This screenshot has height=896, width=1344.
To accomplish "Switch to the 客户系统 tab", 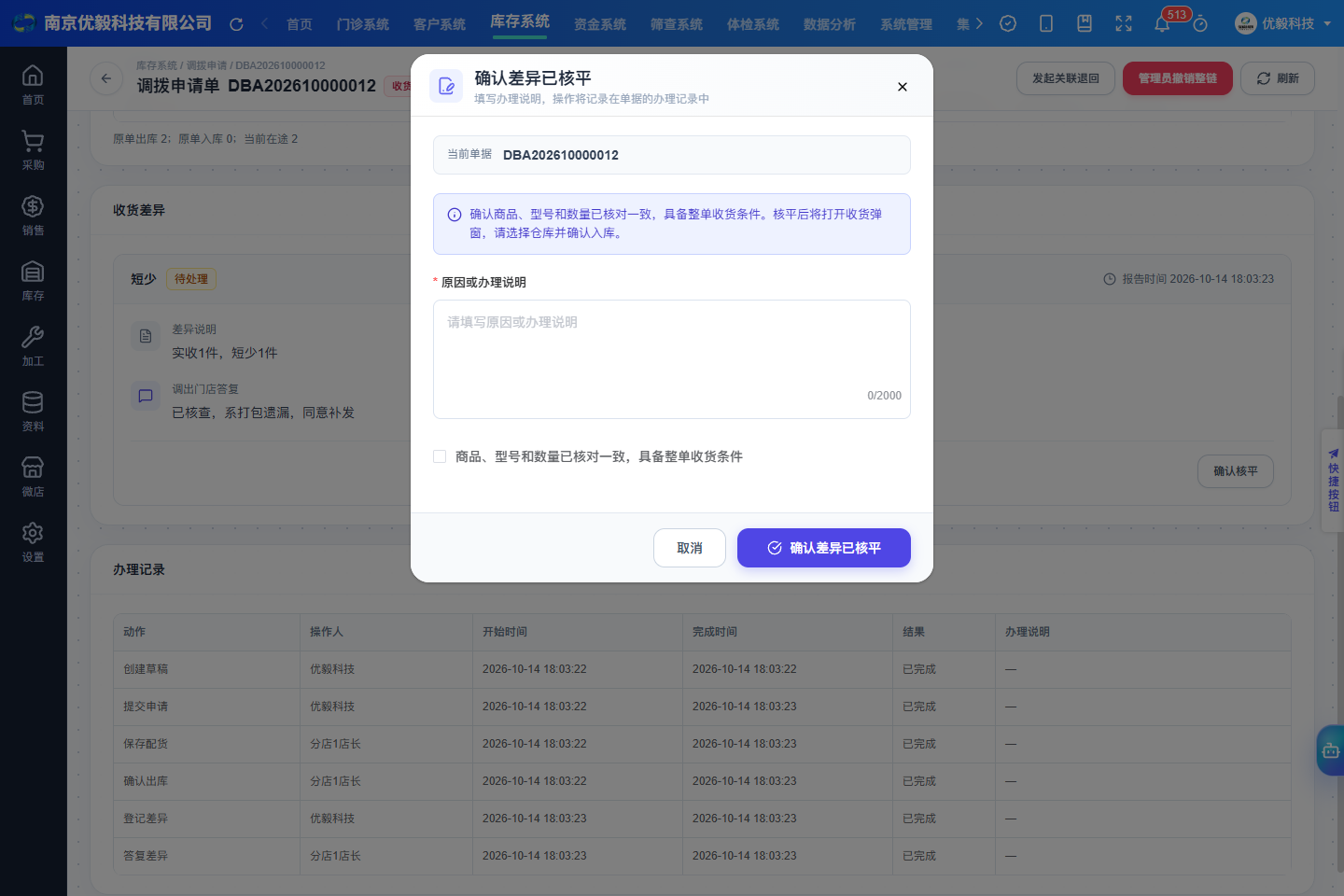I will tap(440, 24).
